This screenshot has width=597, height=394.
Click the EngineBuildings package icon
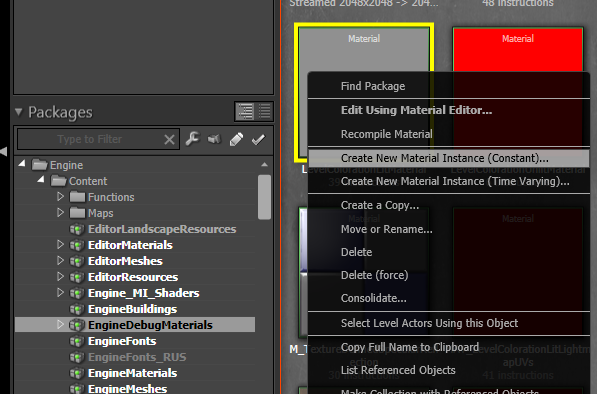coord(77,309)
